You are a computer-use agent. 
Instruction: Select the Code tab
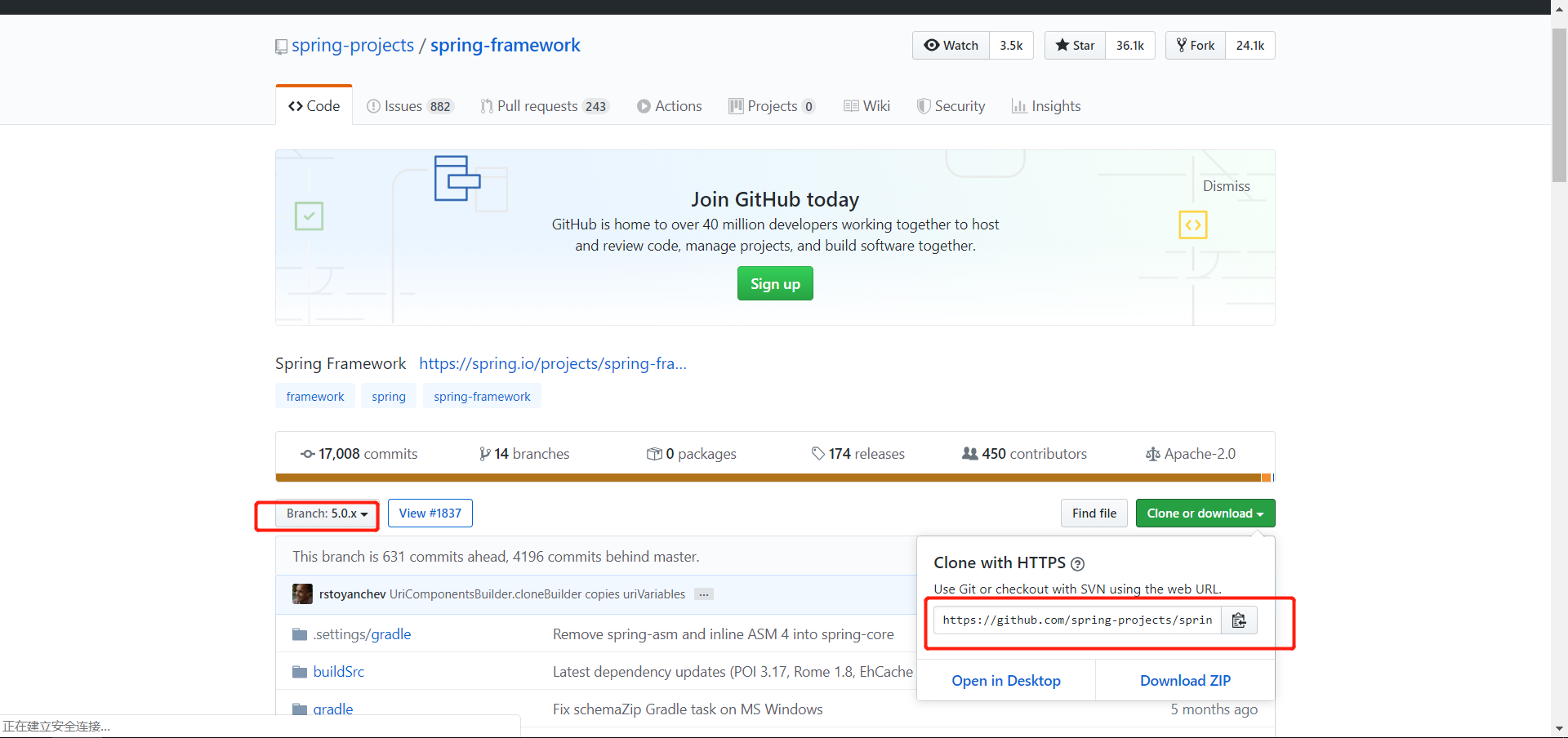pos(314,106)
